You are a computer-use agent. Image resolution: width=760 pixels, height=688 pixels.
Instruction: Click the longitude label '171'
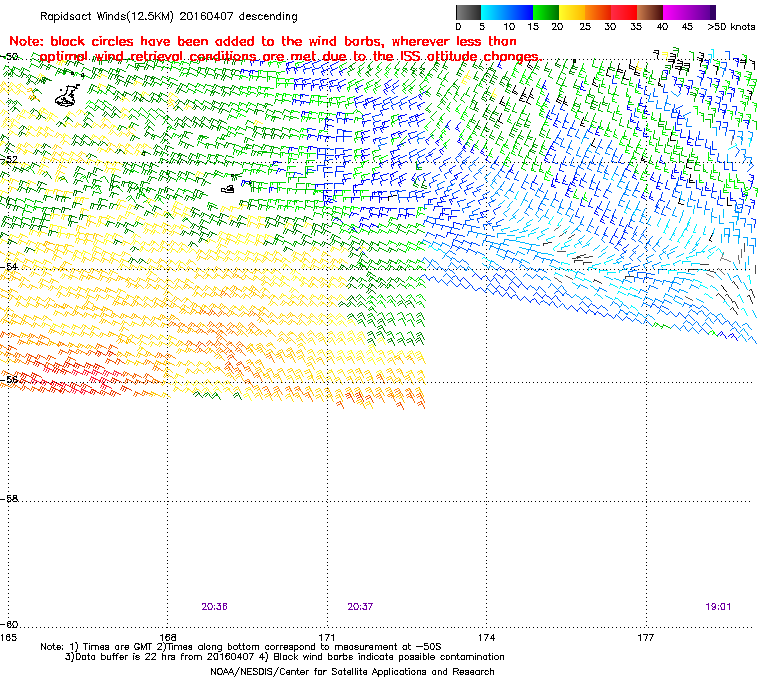tap(327, 638)
